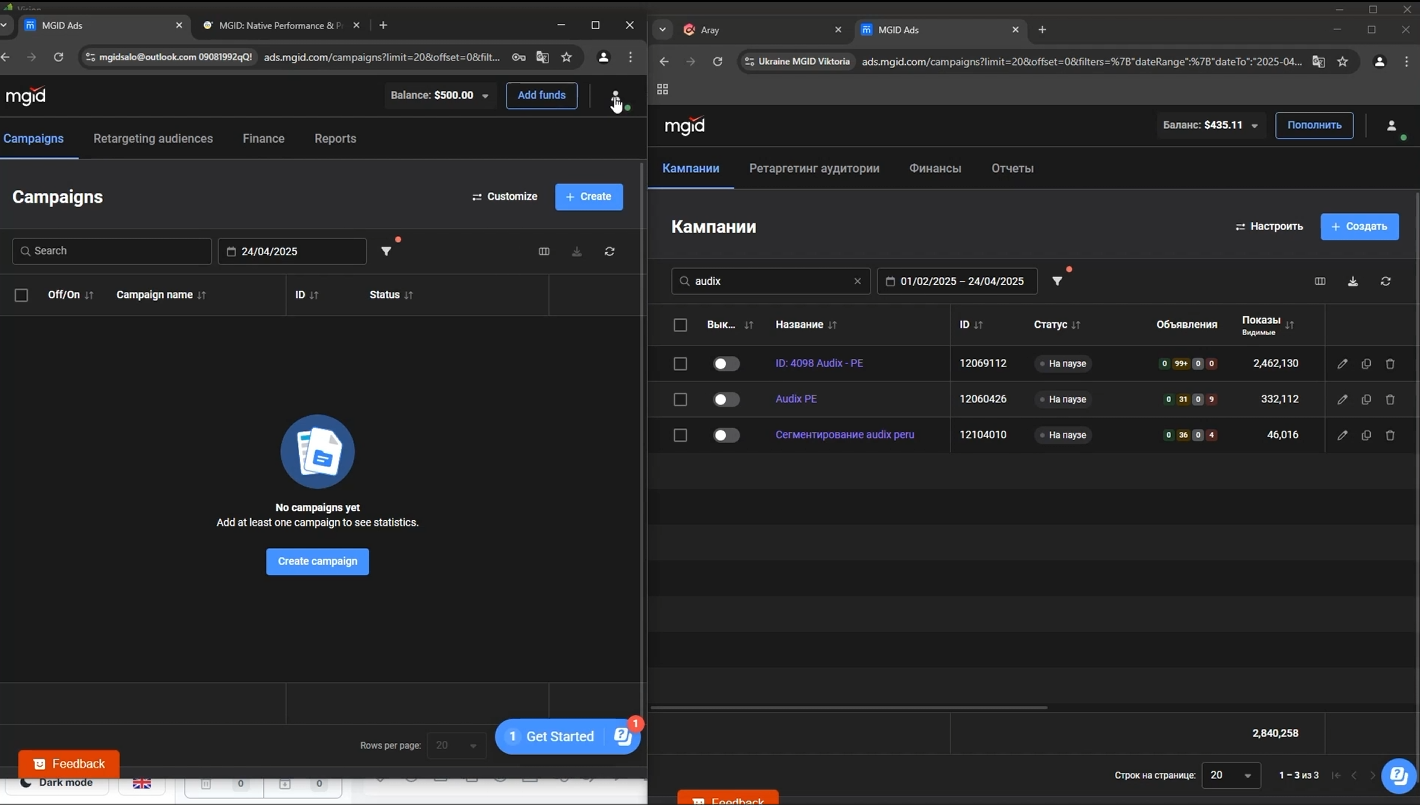The width and height of the screenshot is (1420, 805).
Task: Click the Get Started widget
Action: 567,737
